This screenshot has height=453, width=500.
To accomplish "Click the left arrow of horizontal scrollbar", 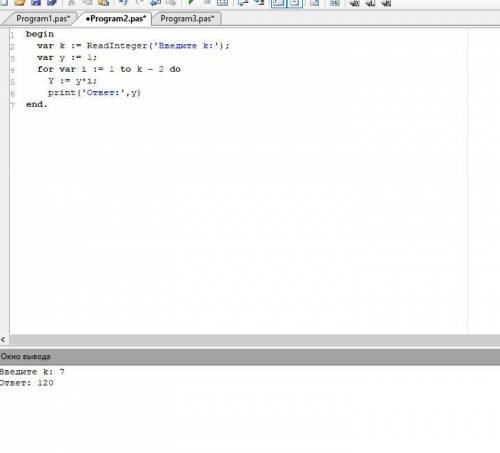I will (x=3, y=339).
